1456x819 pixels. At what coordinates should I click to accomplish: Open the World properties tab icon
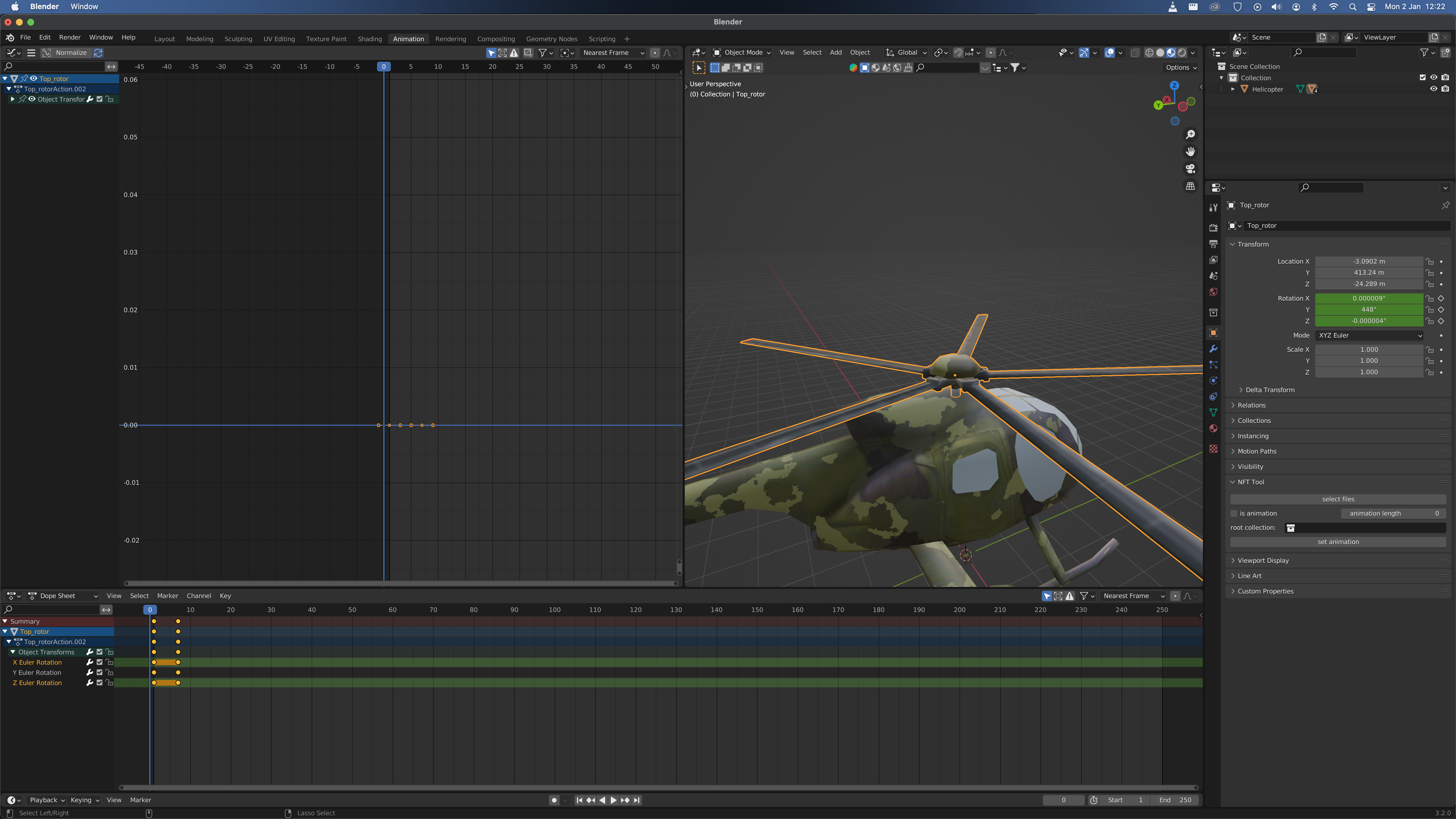tap(1213, 292)
